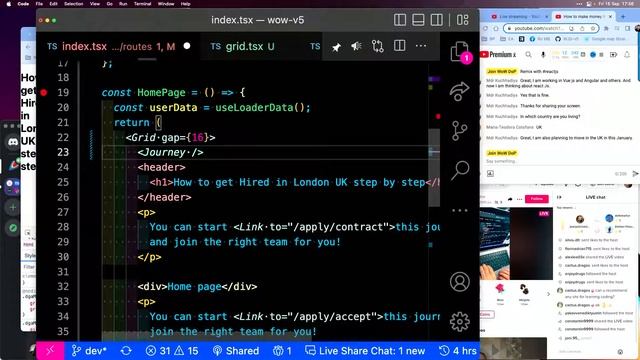Open the Live Share arrow icon in the activity bar
The height and width of the screenshot is (360, 640).
point(460,91)
